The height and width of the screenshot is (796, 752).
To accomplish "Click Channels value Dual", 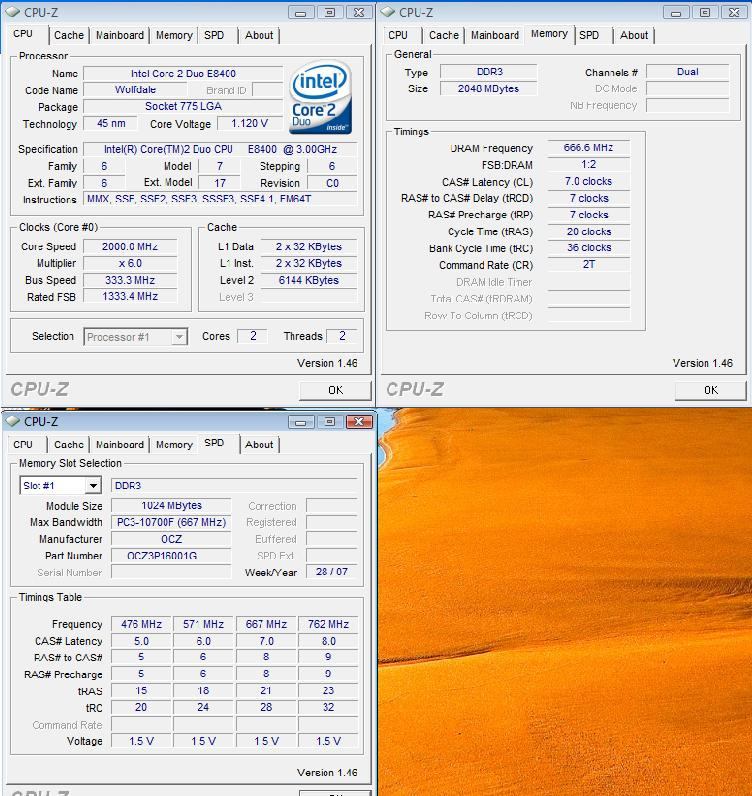I will click(688, 72).
